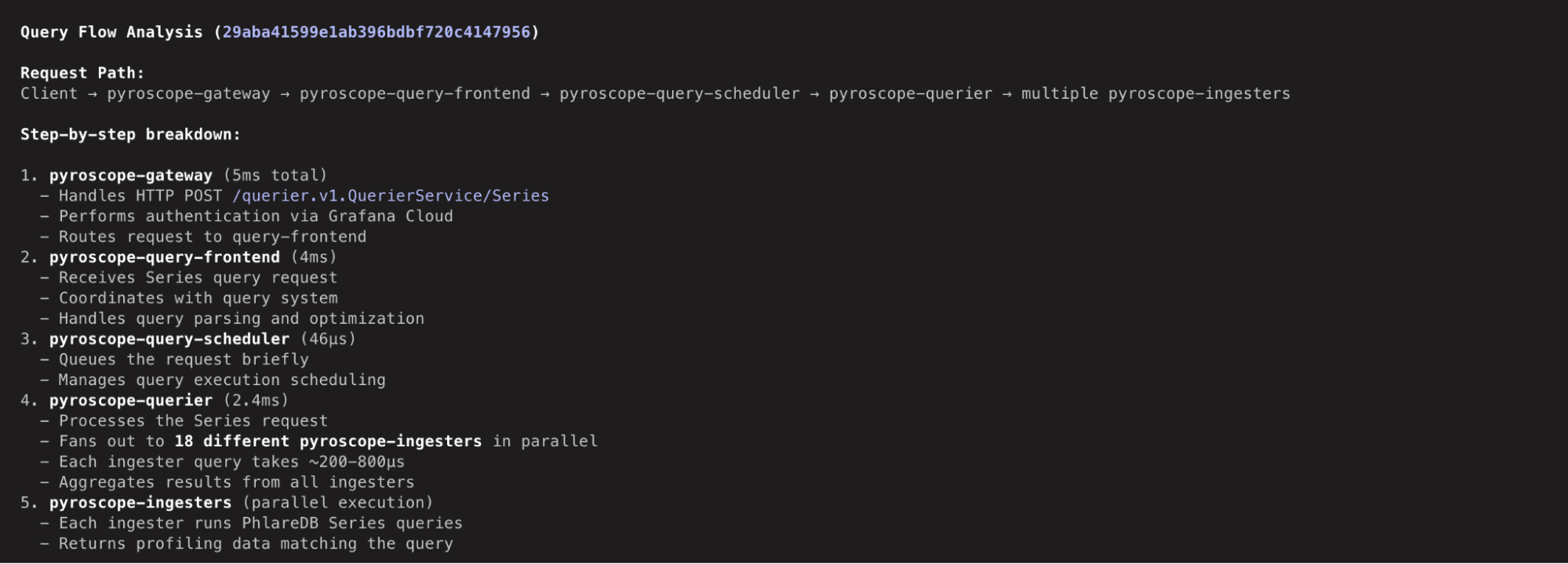The image size is (1568, 564).
Task: Click the "Aggregates results from all ingesters" line
Action: [x=236, y=482]
